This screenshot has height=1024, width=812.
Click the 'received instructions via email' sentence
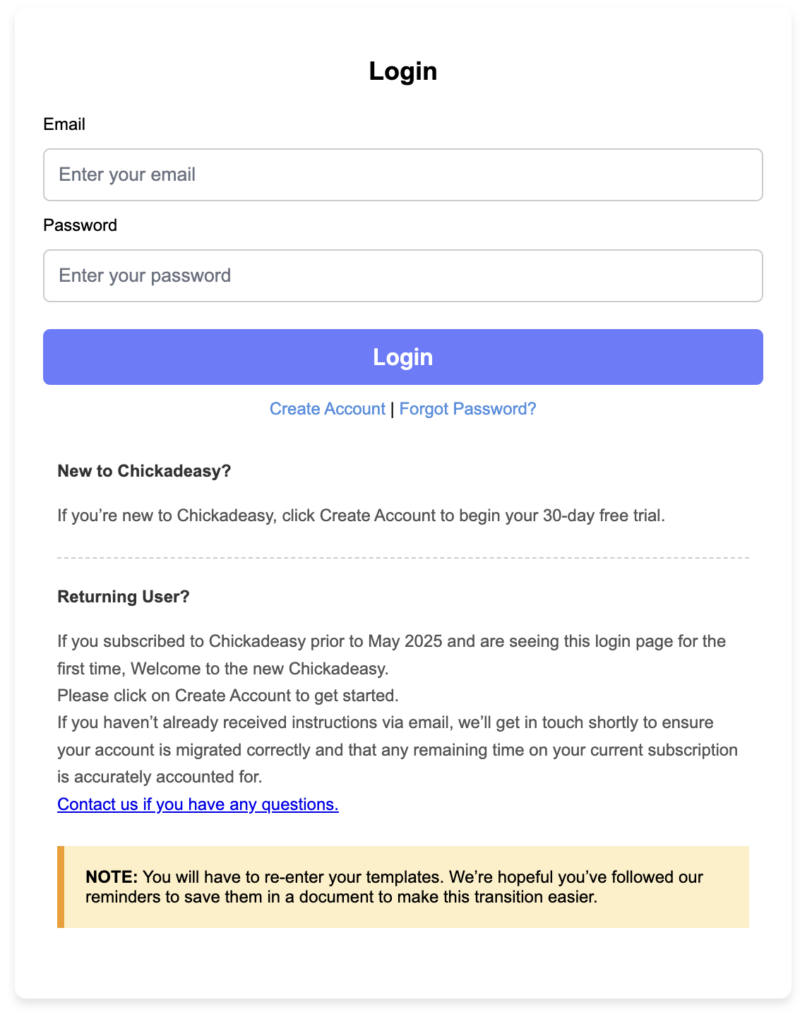click(385, 723)
